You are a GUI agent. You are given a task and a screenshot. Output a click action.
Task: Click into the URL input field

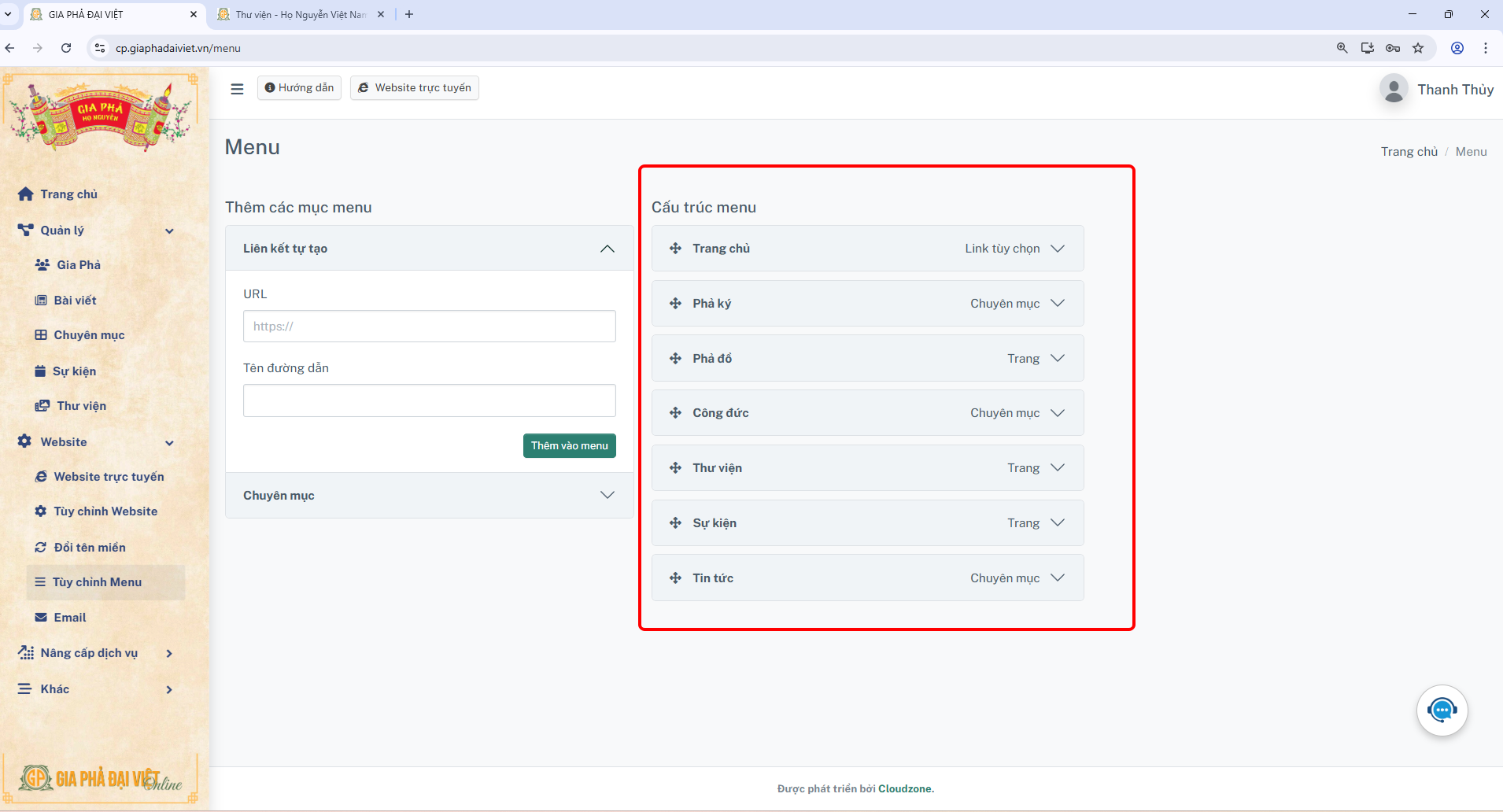(x=429, y=327)
